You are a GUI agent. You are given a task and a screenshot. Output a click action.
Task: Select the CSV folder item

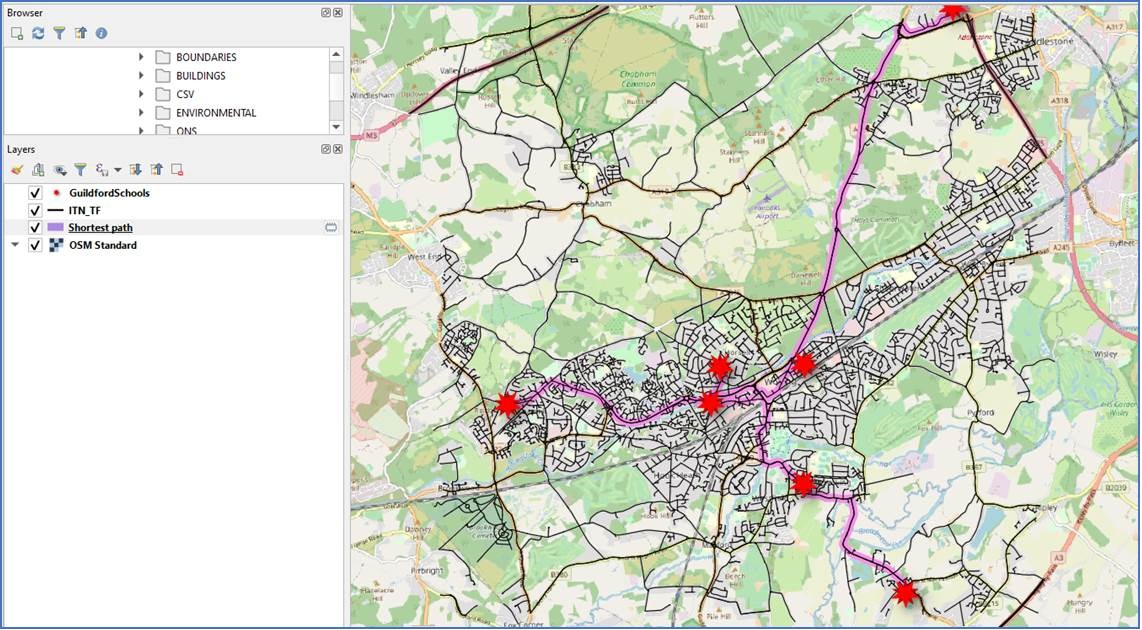point(185,95)
